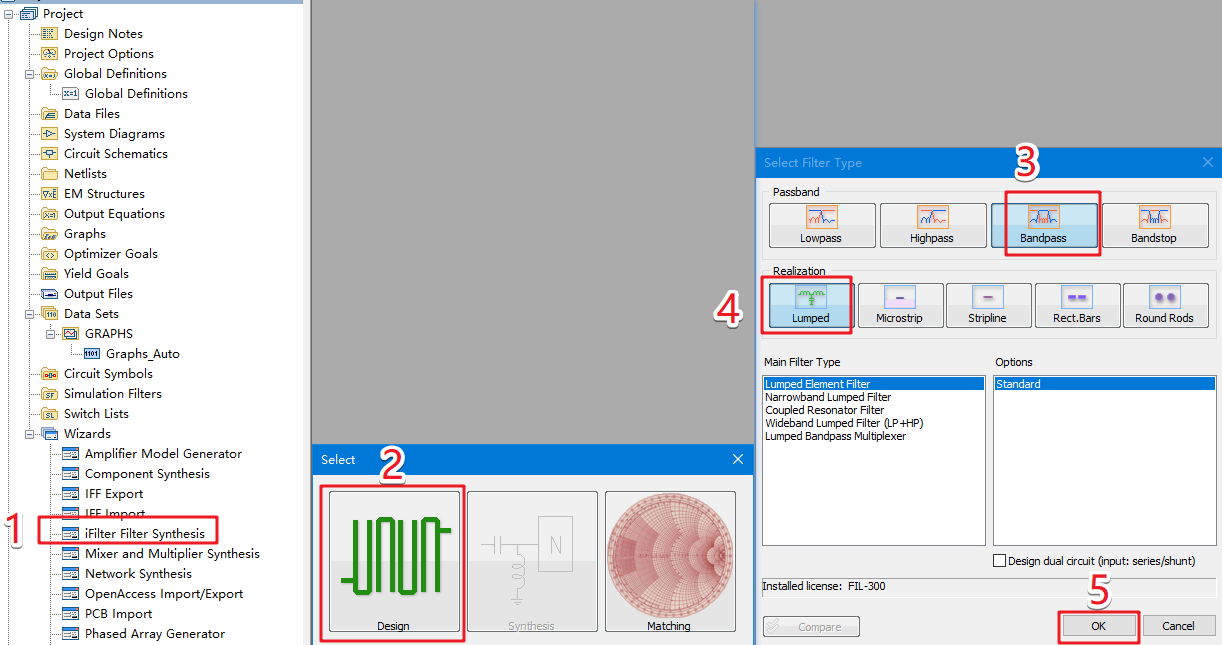
Task: Collapse the Data Sets node
Action: pyautogui.click(x=29, y=314)
